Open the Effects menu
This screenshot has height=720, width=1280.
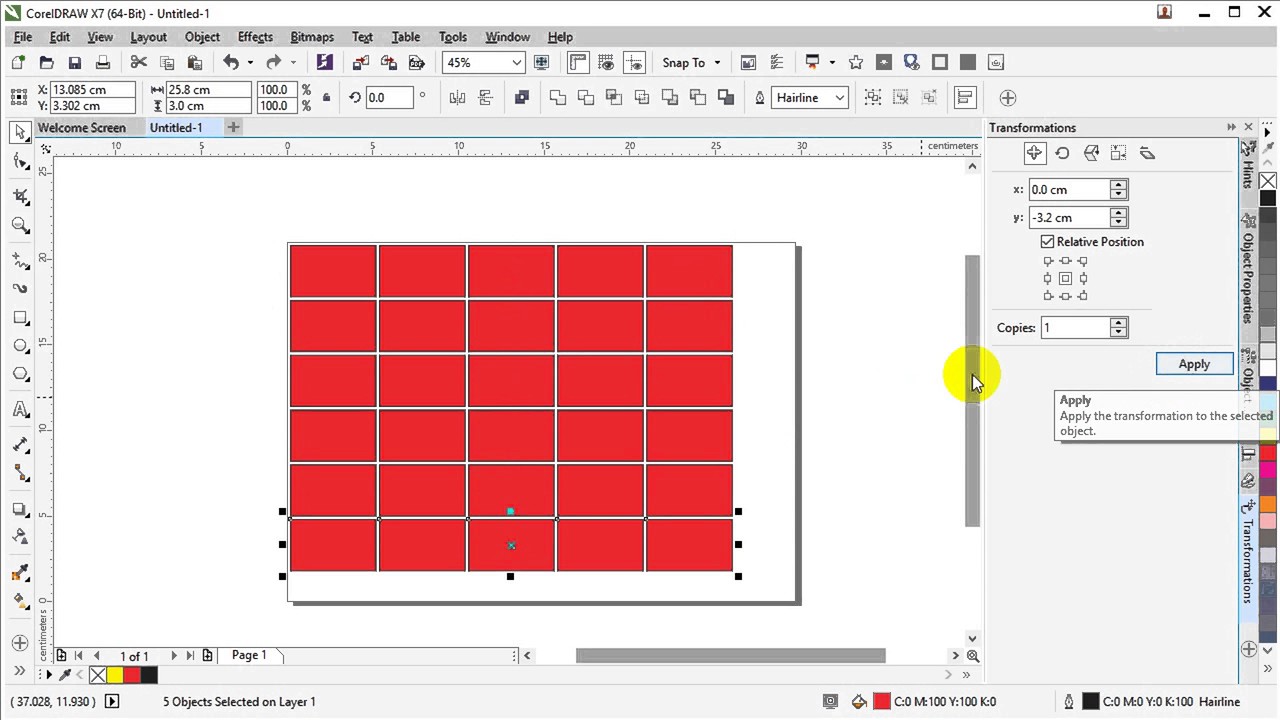(x=255, y=37)
